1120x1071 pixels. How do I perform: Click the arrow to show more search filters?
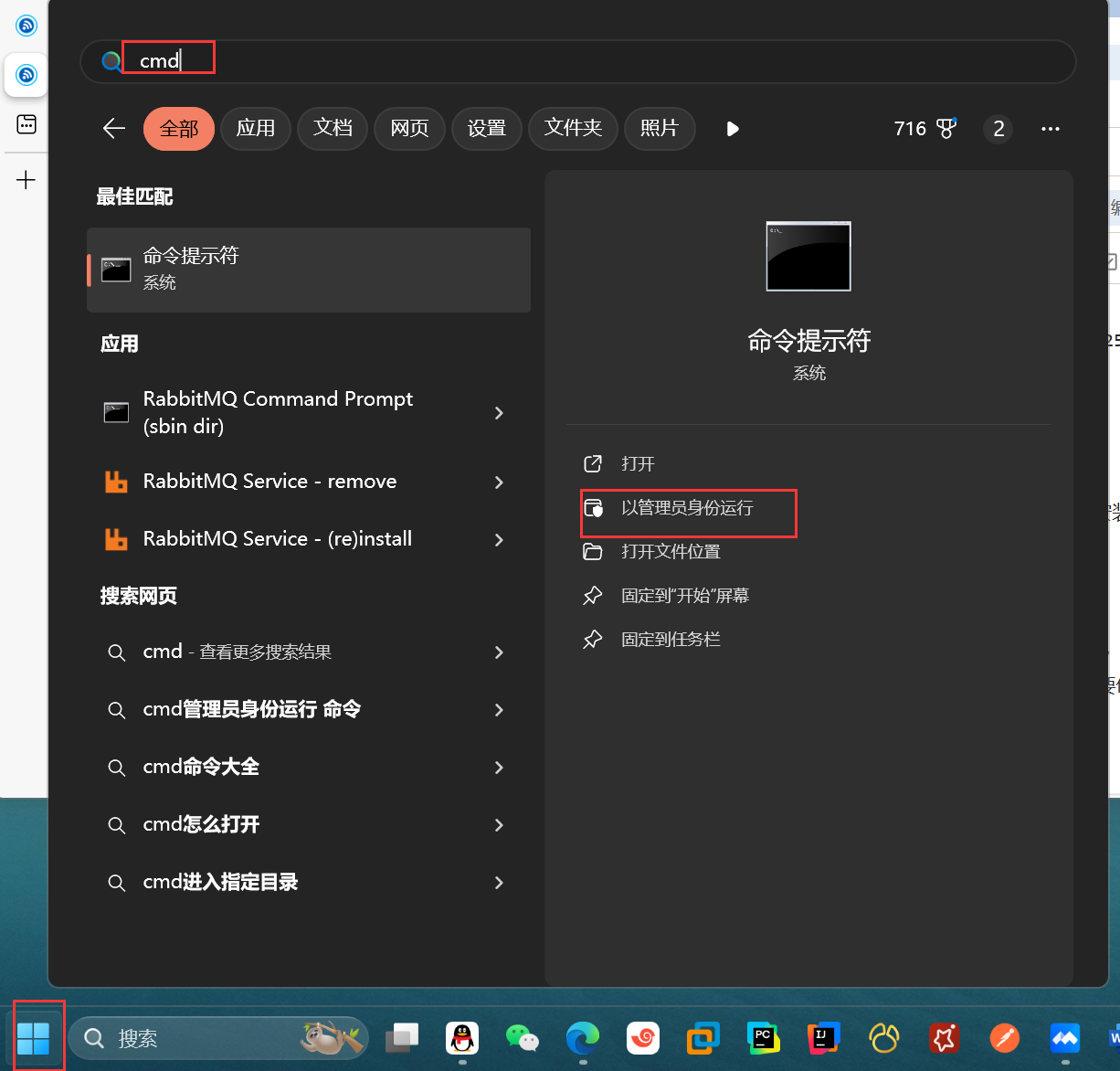[732, 129]
